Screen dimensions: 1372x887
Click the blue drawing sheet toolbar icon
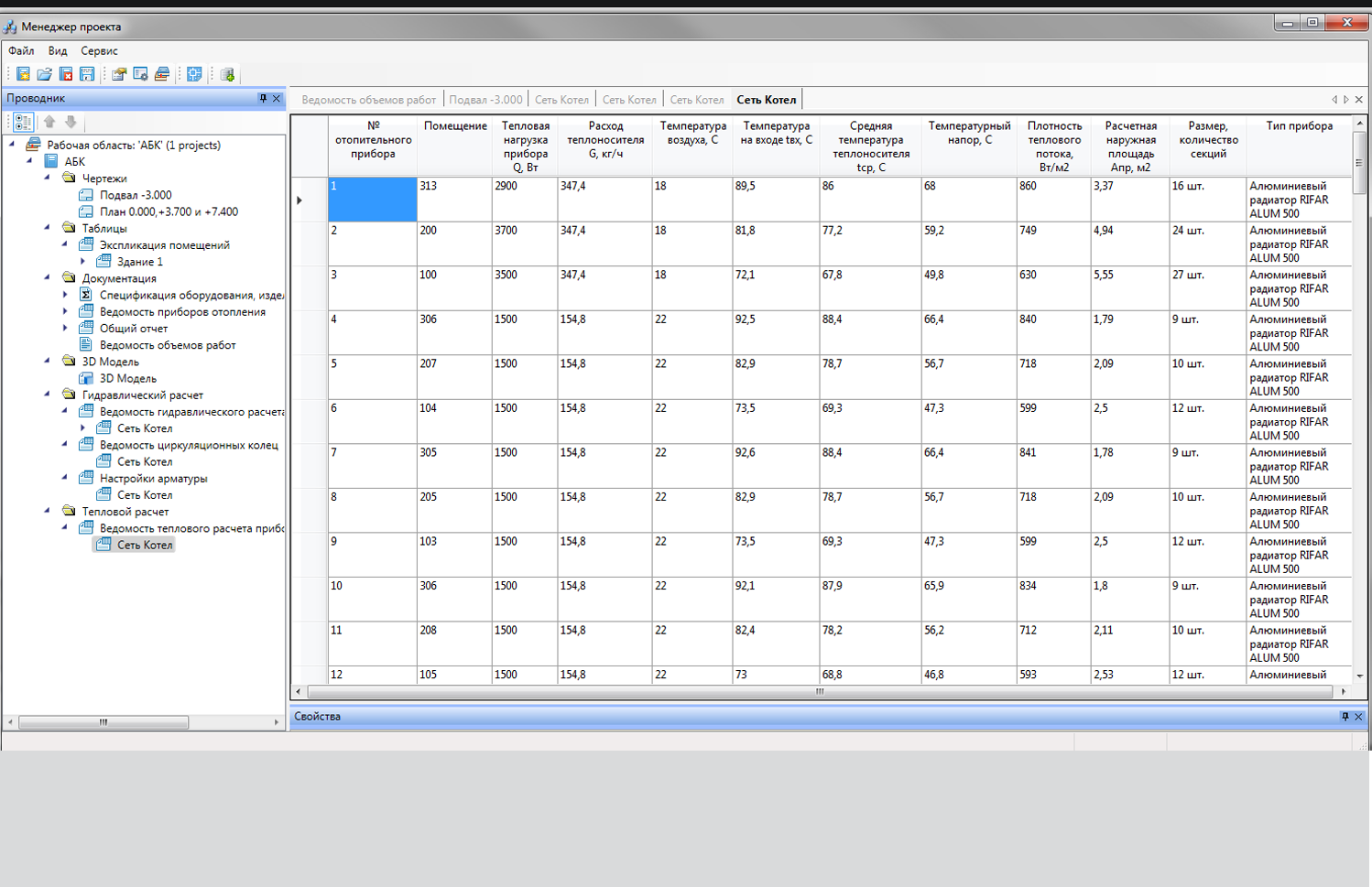(194, 74)
